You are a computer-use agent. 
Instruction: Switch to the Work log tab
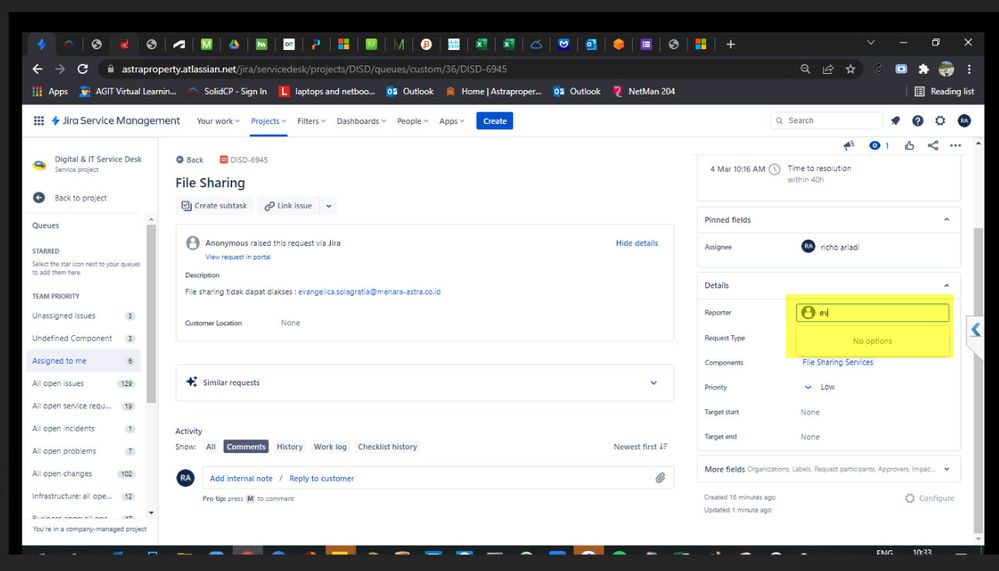pos(330,447)
